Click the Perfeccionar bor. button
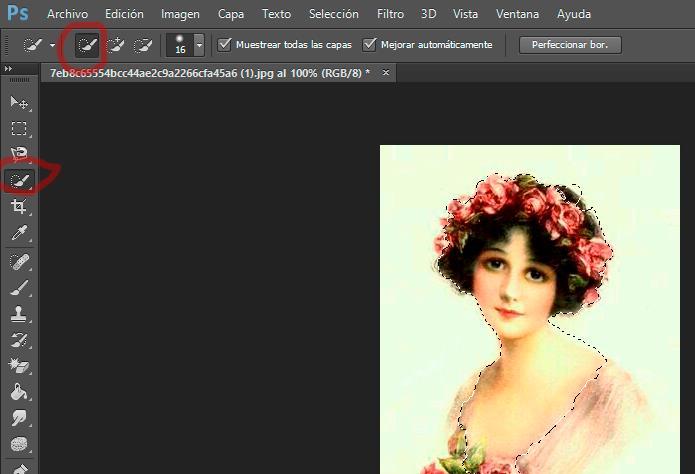Viewport: 695px width, 474px height. [x=570, y=45]
